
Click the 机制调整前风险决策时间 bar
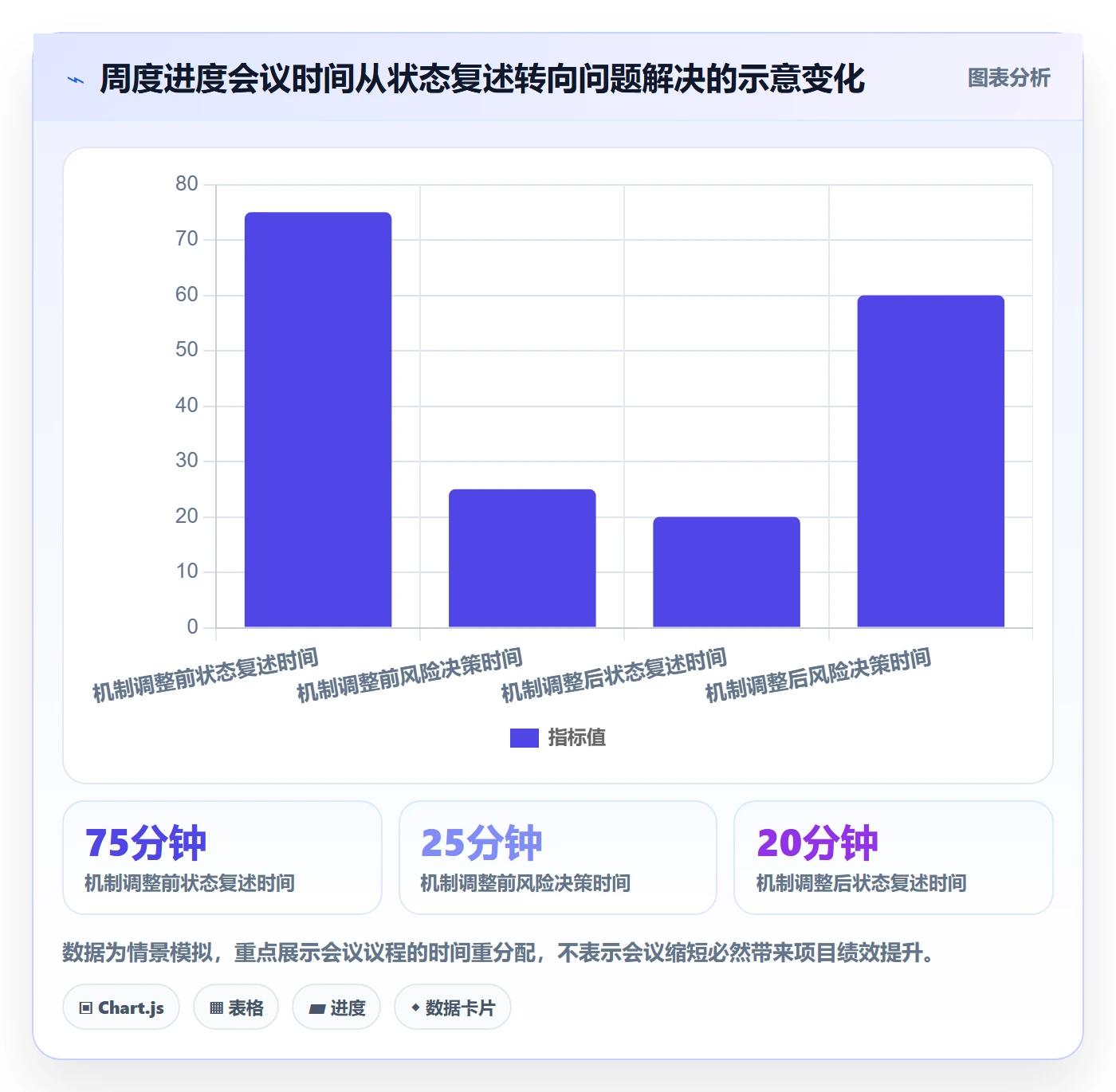click(522, 558)
